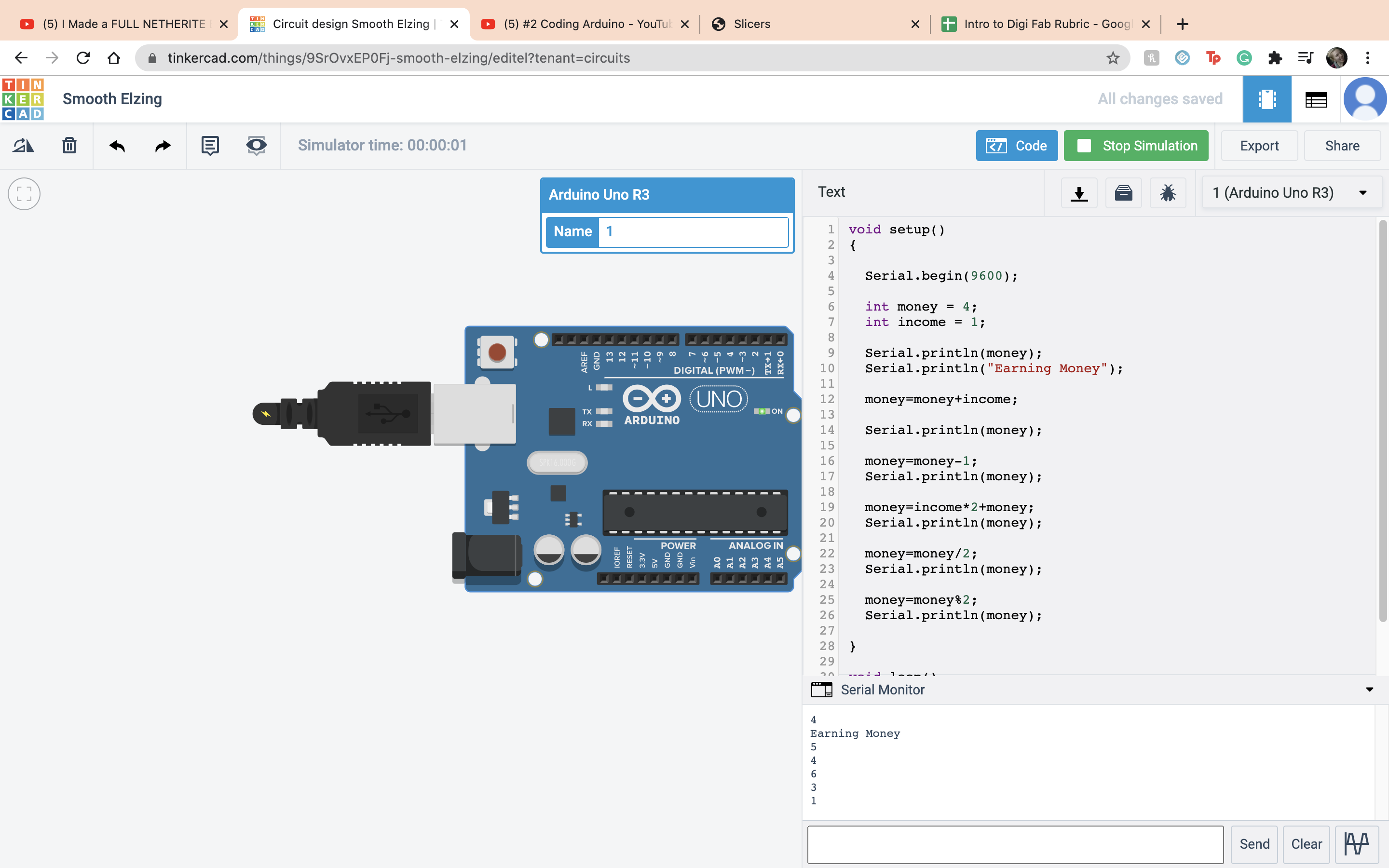Focus the serial monitor text input
The image size is (1389, 868).
pos(1015,844)
